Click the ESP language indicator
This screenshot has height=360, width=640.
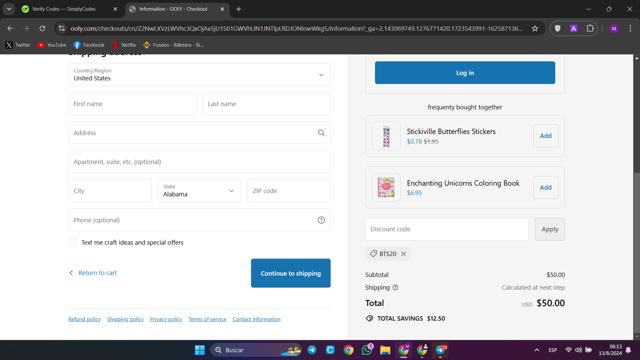pyautogui.click(x=553, y=350)
